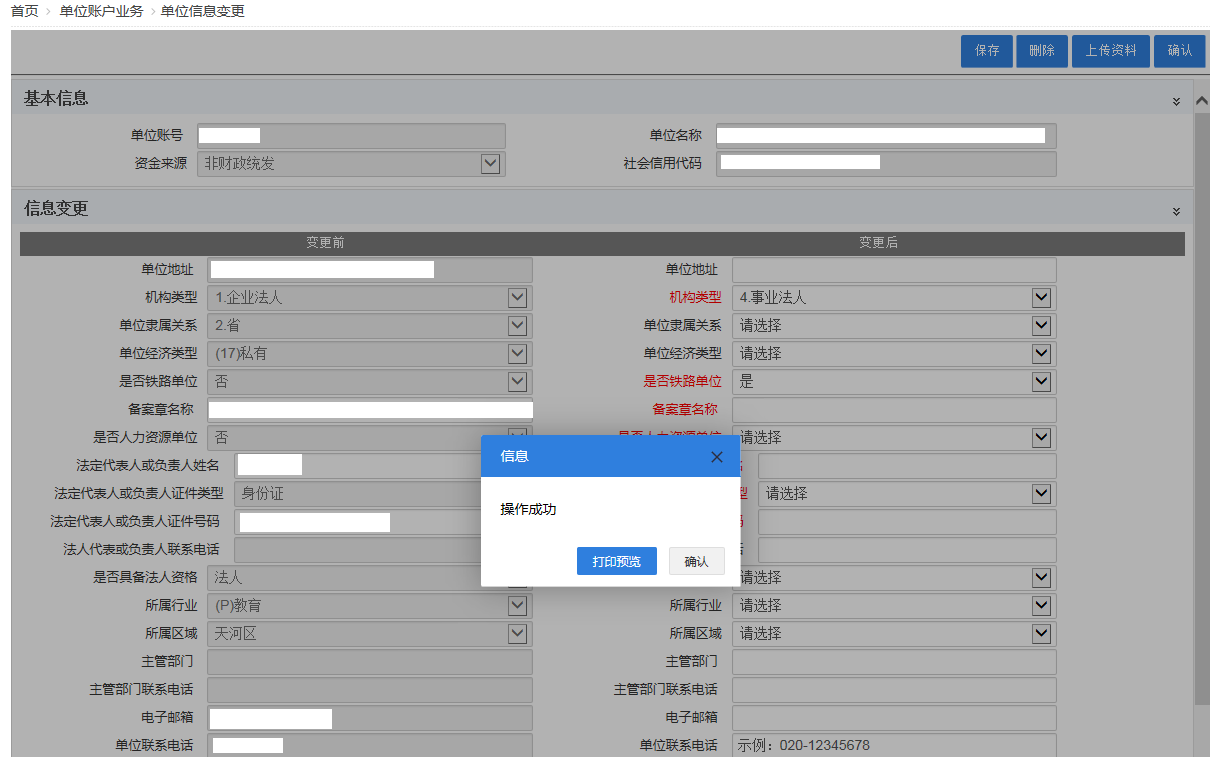
Task: Go to 首页 in the breadcrumb
Action: point(24,11)
